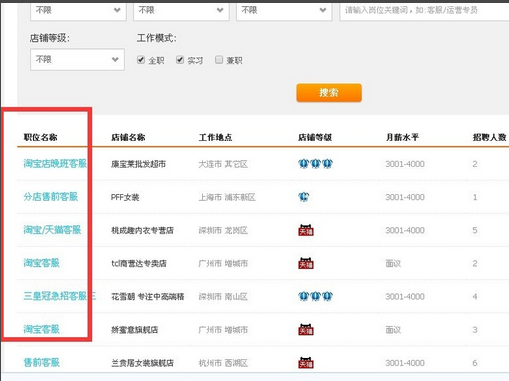Click the orange 搜索 button
Image resolution: width=509 pixels, height=381 pixels.
click(x=329, y=93)
